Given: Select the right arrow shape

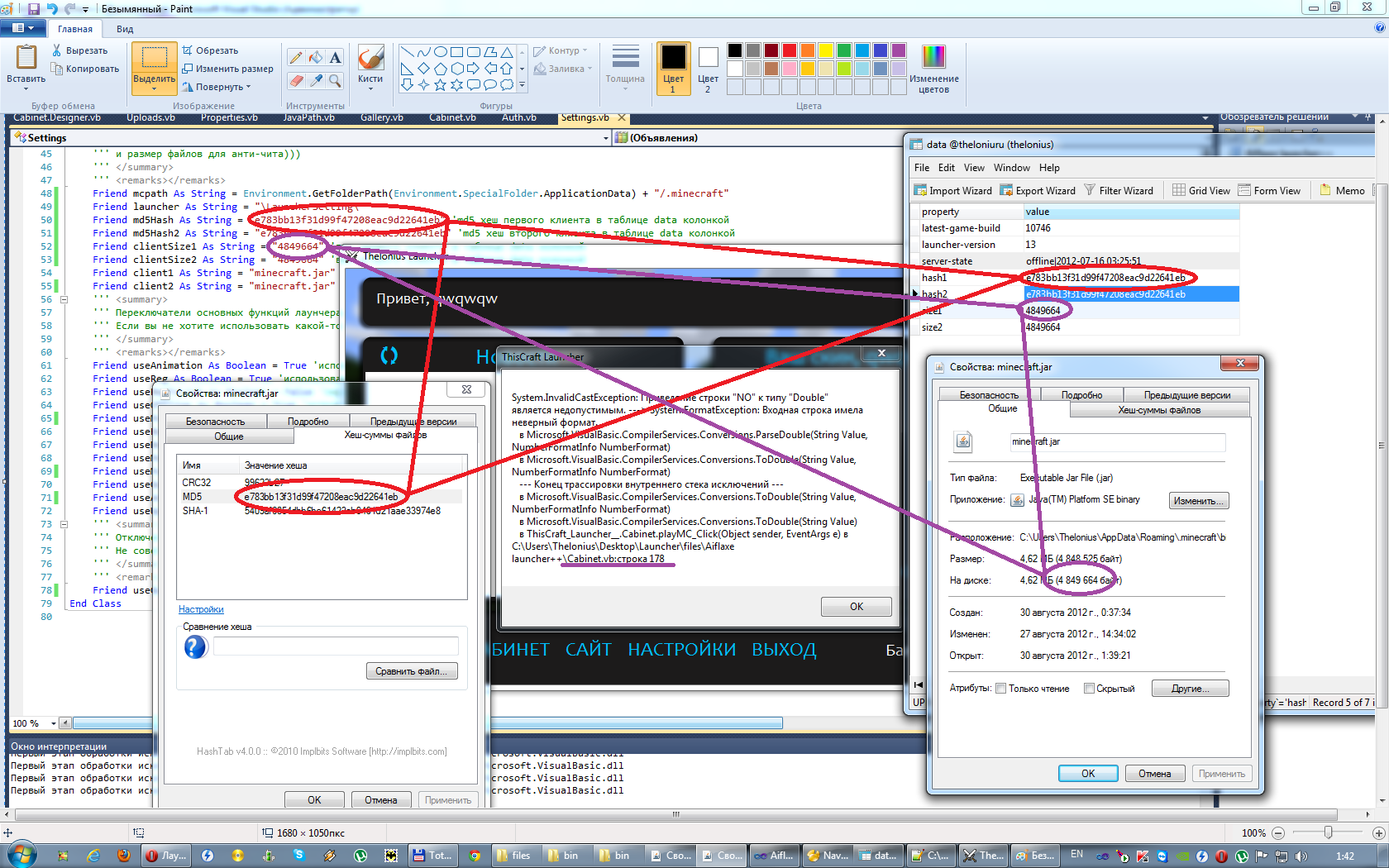Looking at the screenshot, I should (474, 68).
